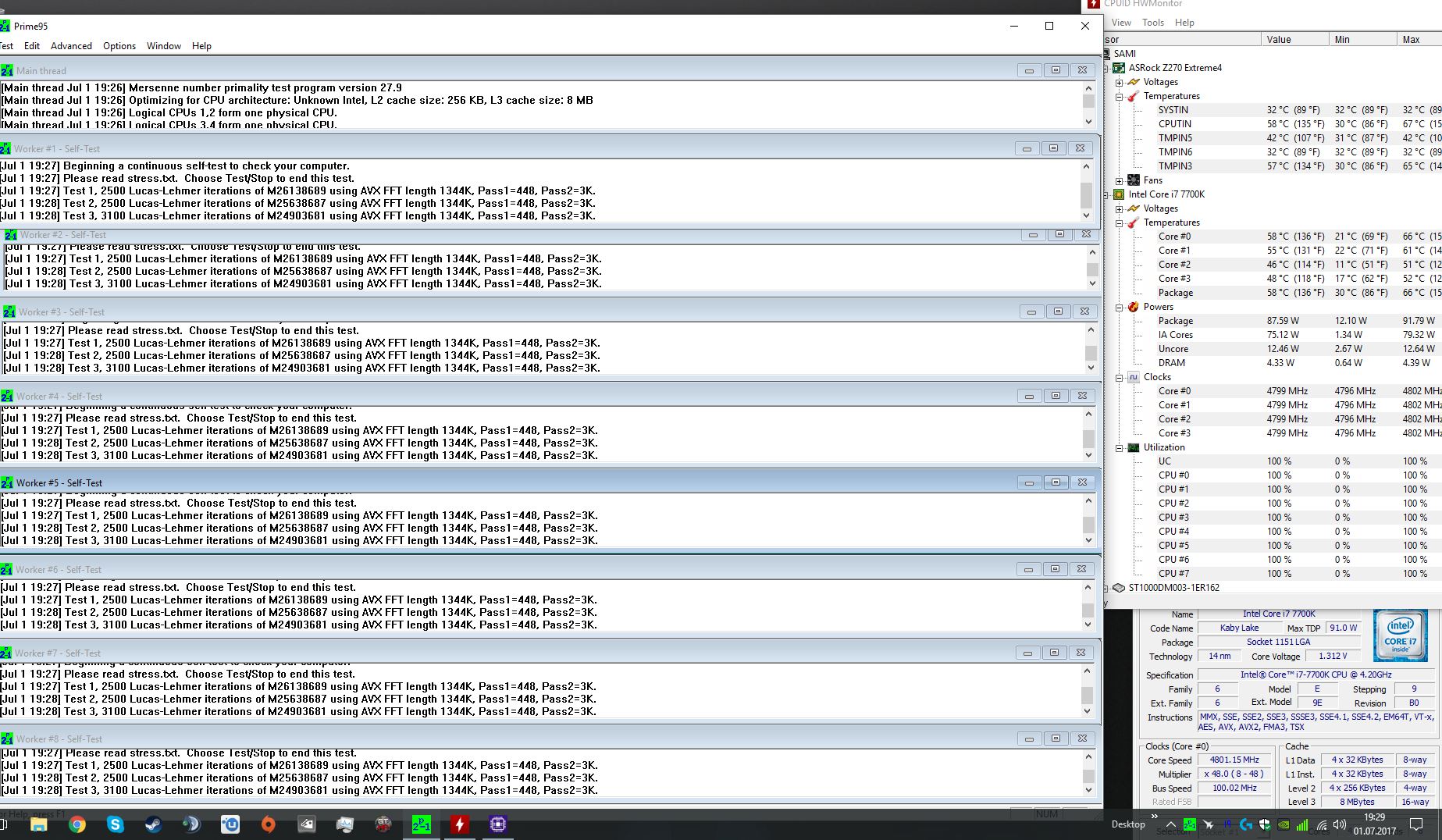Click the ST1000DM003 hard drive icon

[x=1119, y=588]
